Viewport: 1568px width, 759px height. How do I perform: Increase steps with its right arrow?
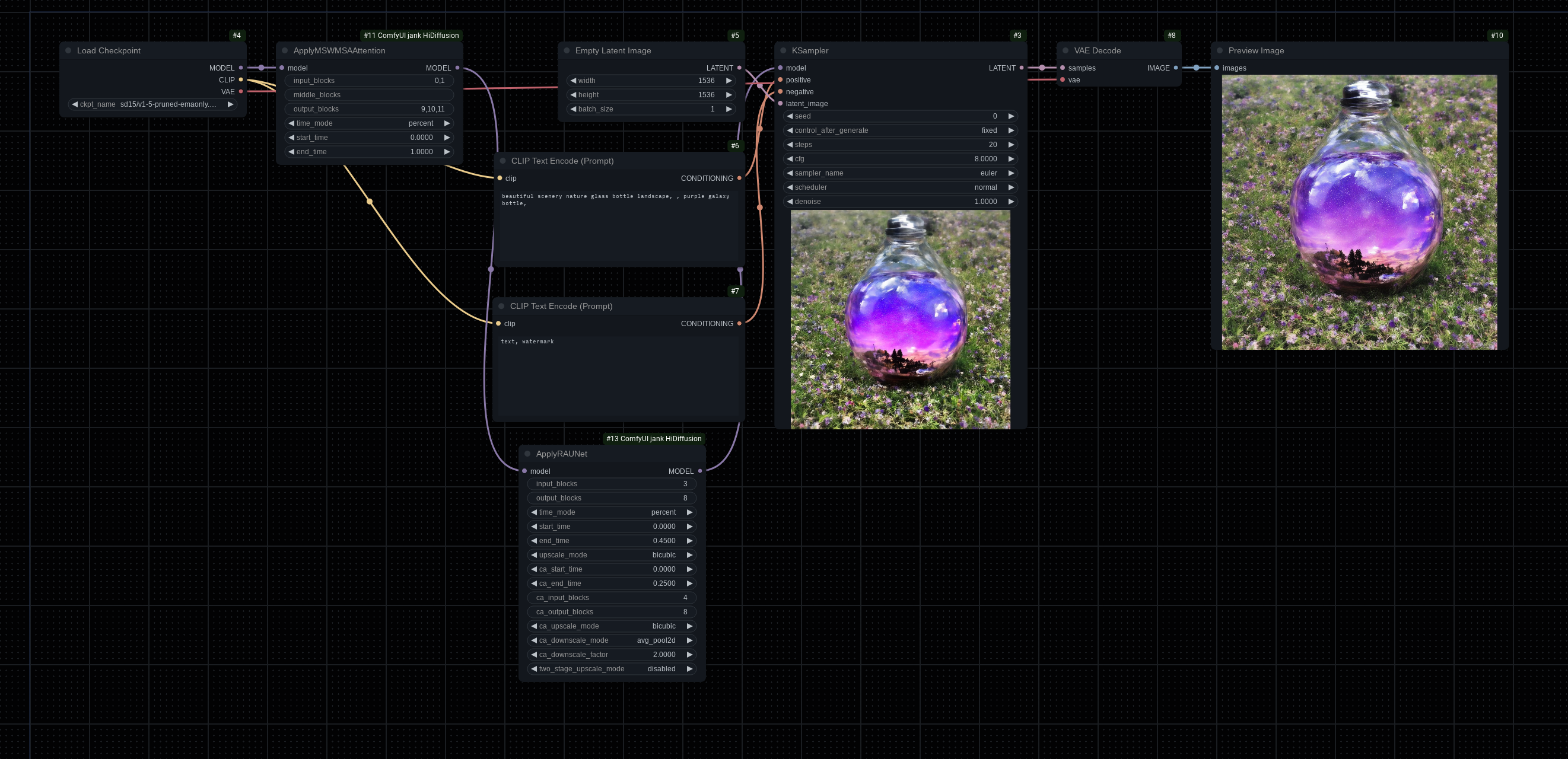[1011, 145]
